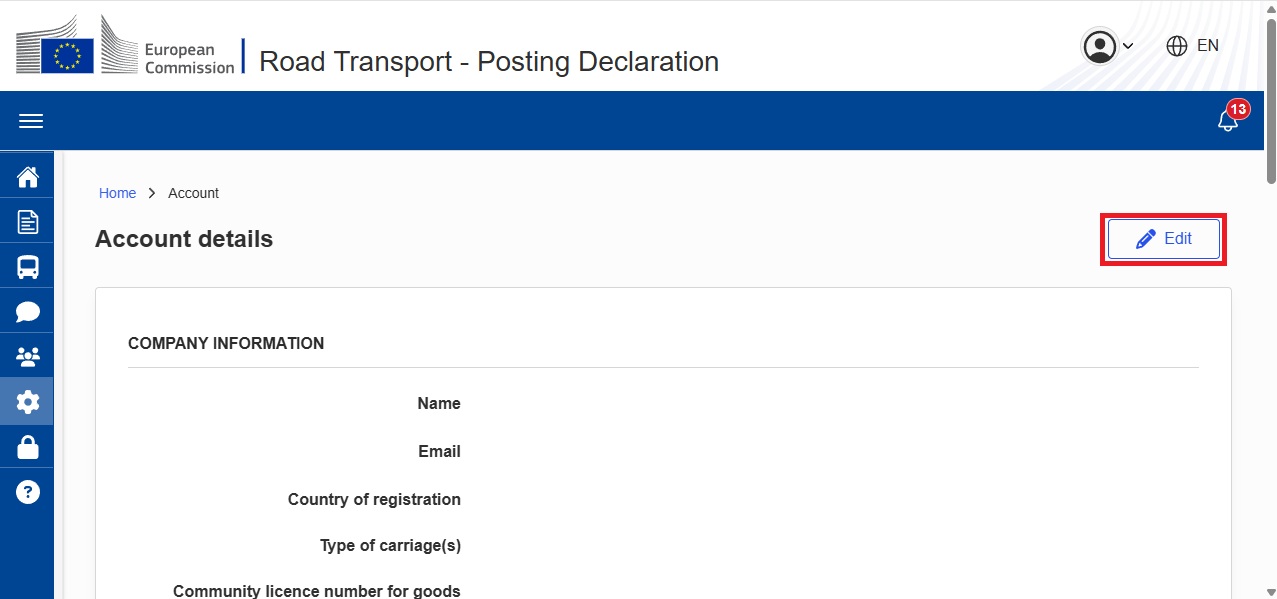Image resolution: width=1277 pixels, height=599 pixels.
Task: Click the Edit account button
Action: (1164, 239)
